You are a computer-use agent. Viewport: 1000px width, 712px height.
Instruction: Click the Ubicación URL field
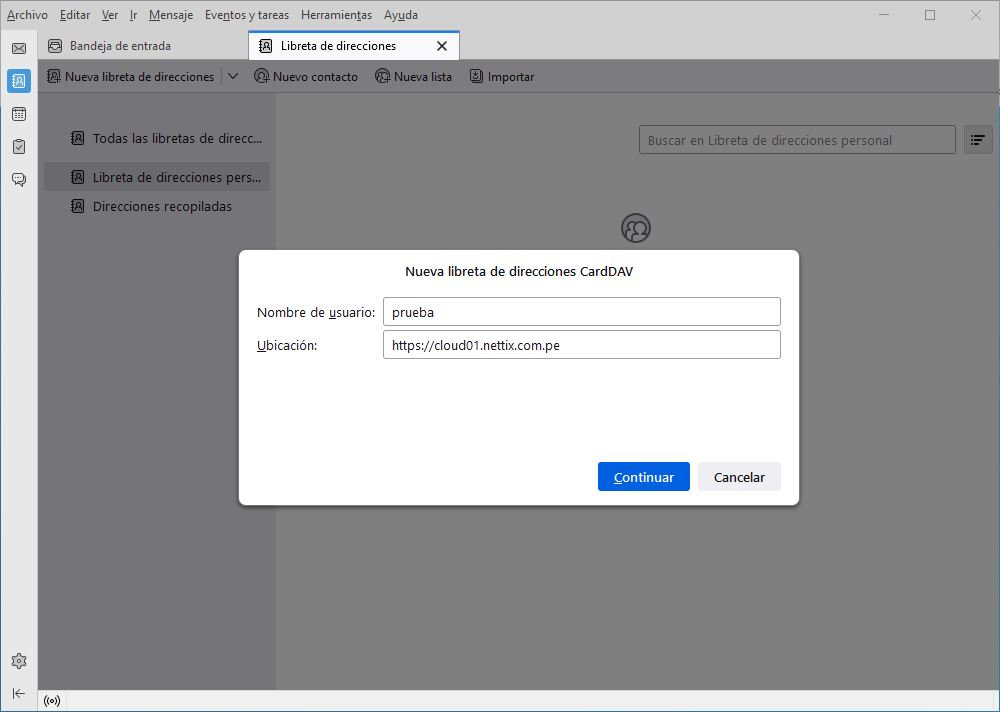click(581, 345)
